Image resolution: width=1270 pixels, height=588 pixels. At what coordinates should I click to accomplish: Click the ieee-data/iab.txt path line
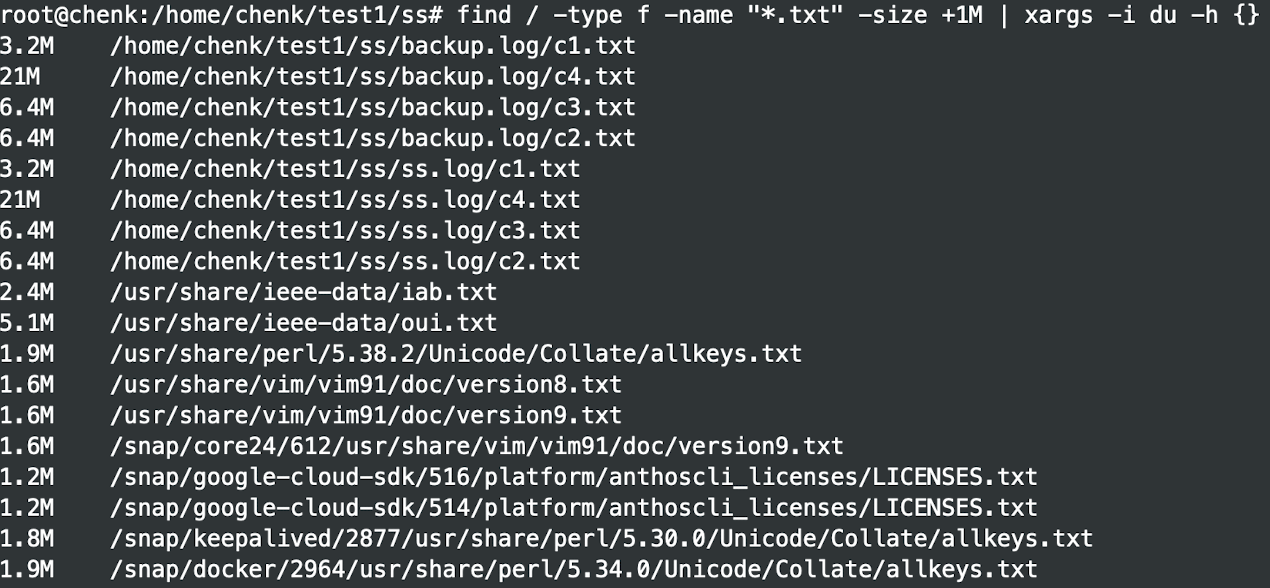(x=304, y=293)
